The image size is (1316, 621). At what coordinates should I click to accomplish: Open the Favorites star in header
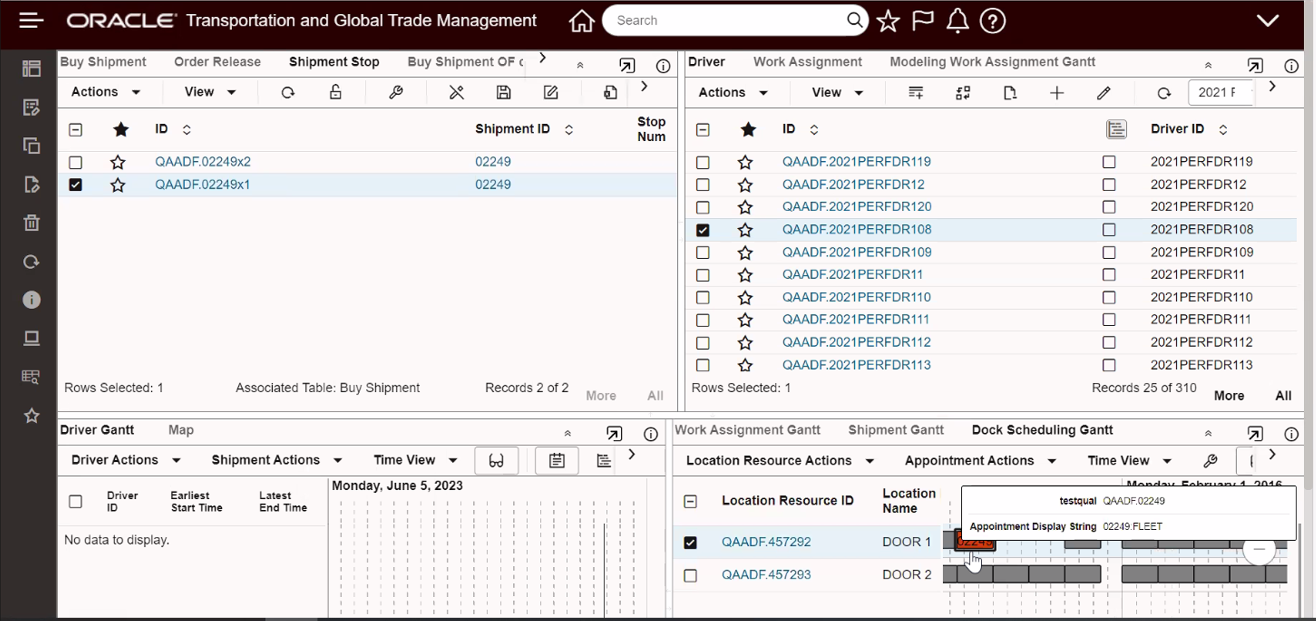[x=888, y=21]
